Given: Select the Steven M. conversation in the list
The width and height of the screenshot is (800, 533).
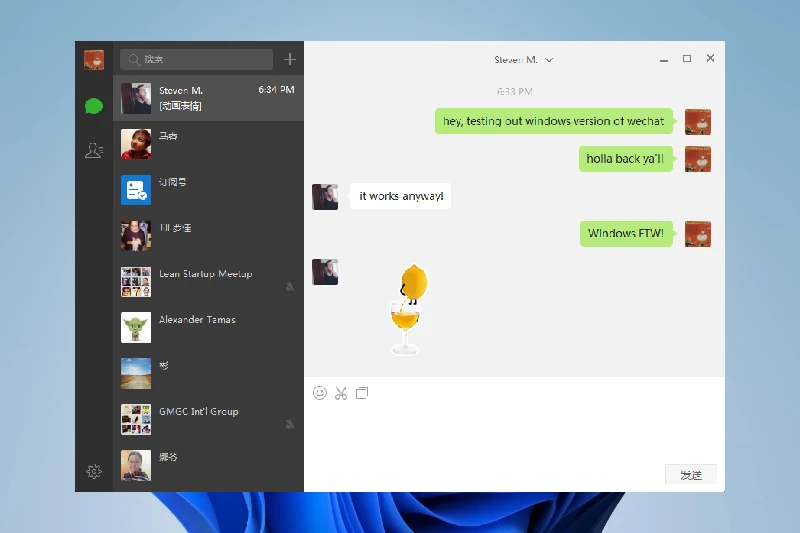Looking at the screenshot, I should [208, 98].
